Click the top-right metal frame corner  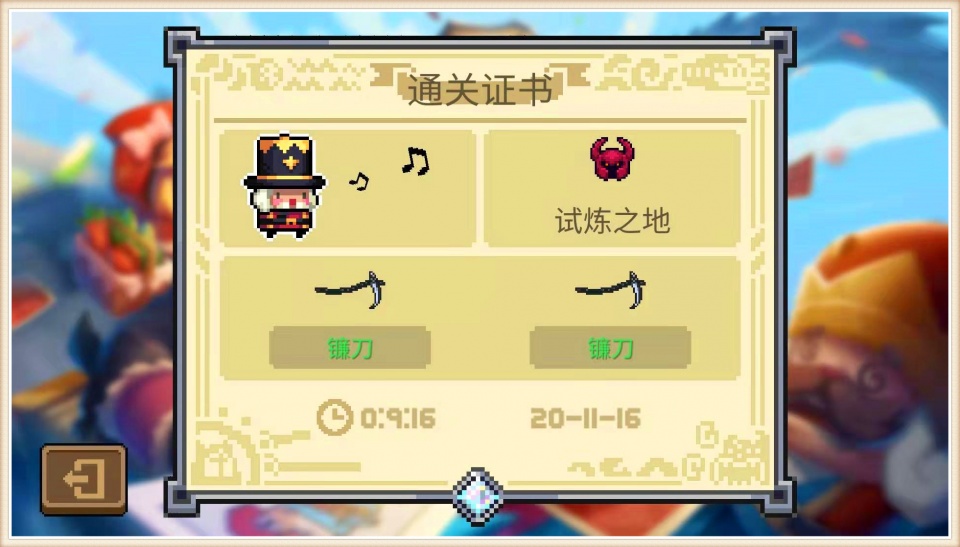778,45
